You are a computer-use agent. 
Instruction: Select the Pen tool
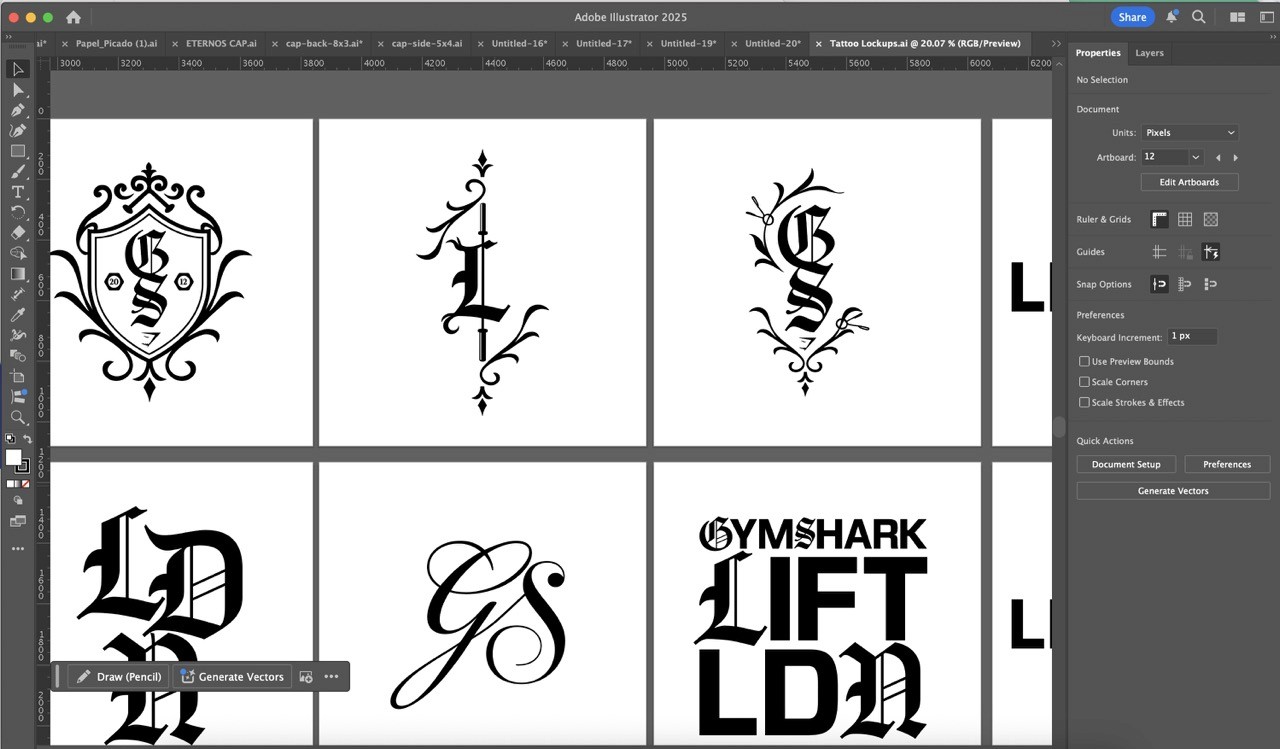click(x=18, y=110)
